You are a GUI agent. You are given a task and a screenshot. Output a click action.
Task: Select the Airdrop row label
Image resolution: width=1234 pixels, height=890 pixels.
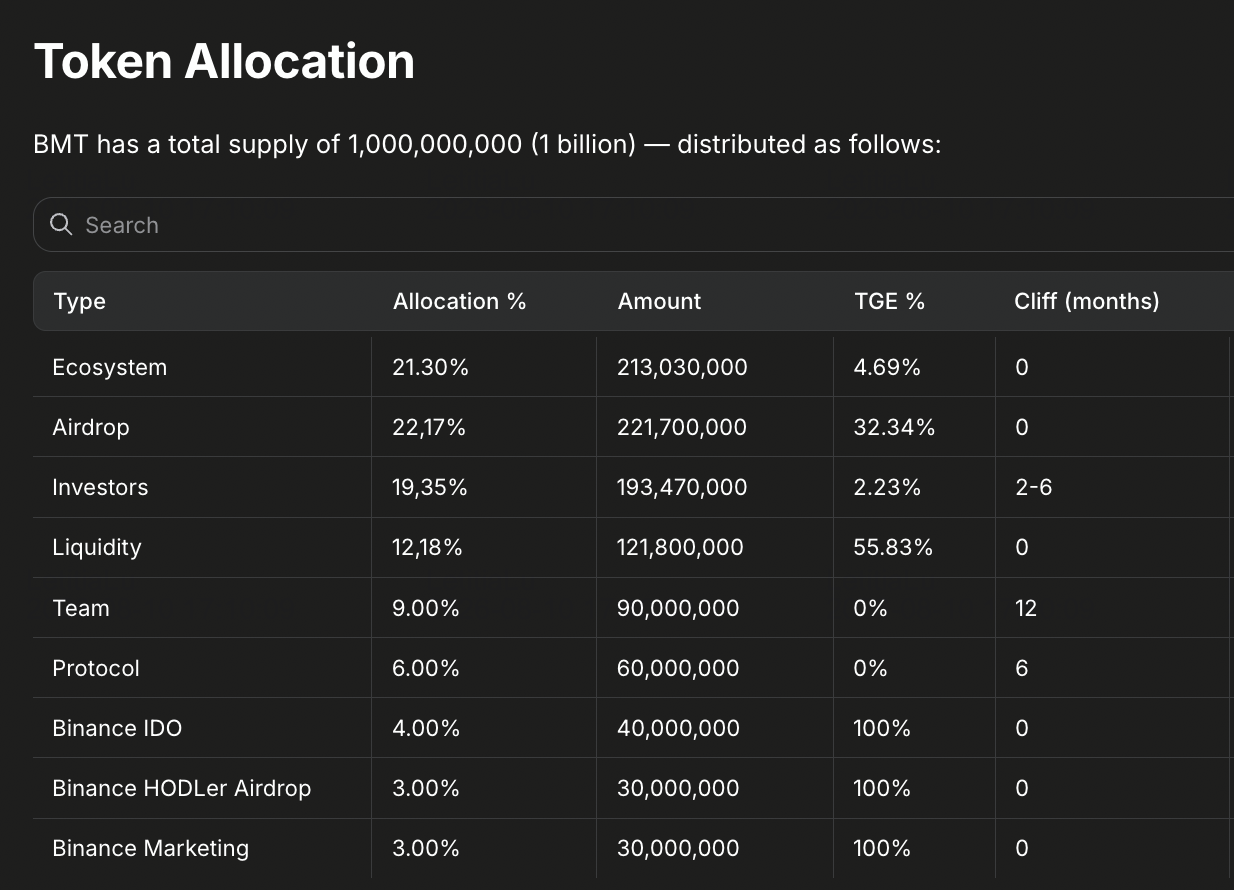click(91, 427)
